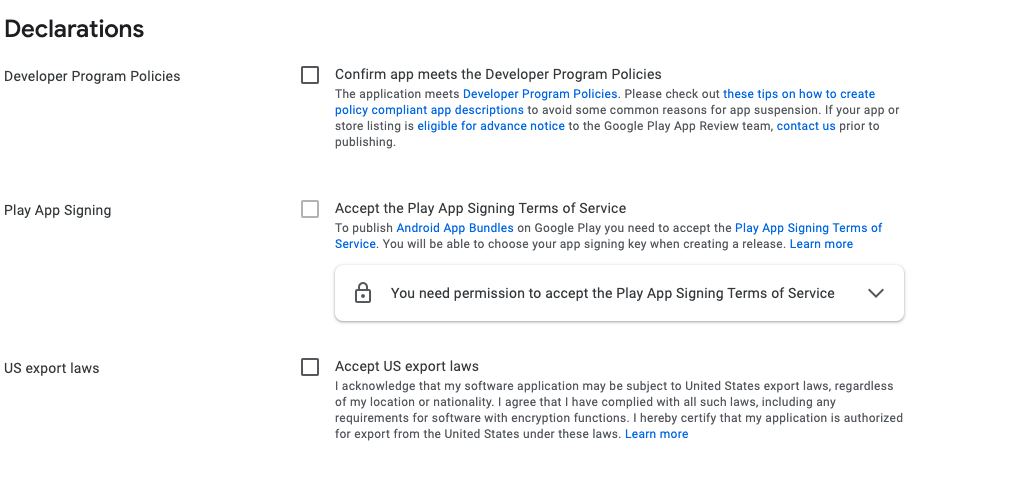Image resolution: width=1018 pixels, height=503 pixels.
Task: Click the 'Accept US export laws' label text
Action: 407,367
